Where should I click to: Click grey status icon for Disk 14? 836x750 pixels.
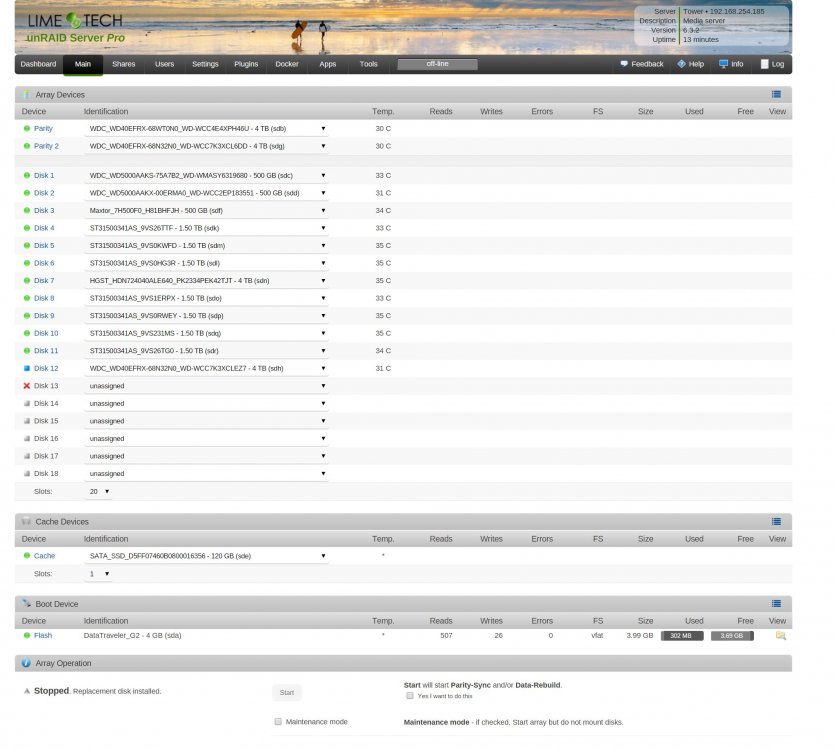tap(27, 404)
